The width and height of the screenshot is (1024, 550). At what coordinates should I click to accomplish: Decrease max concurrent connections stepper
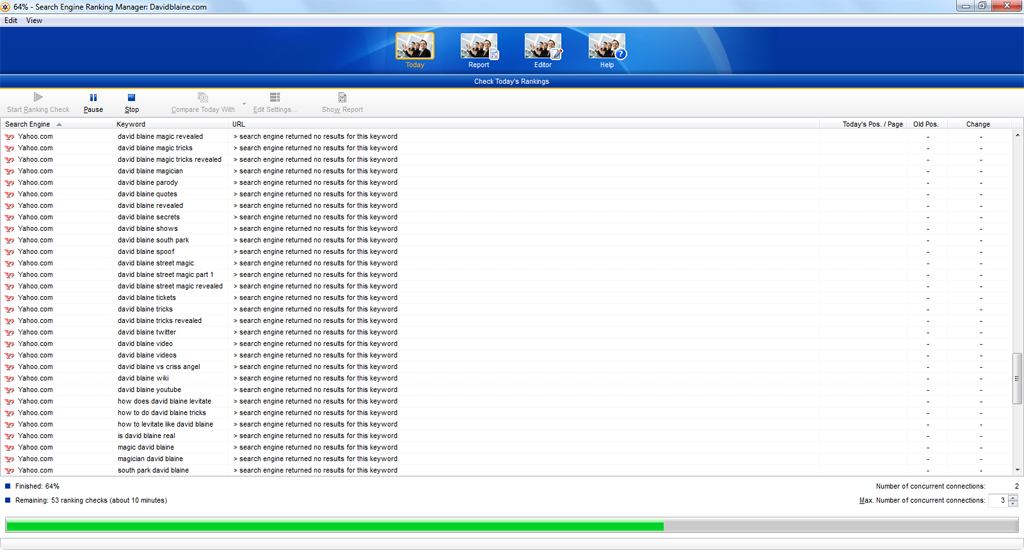tap(1013, 504)
